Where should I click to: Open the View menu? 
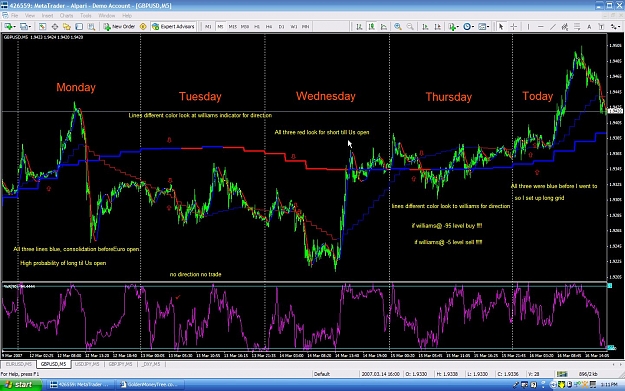[x=30, y=16]
